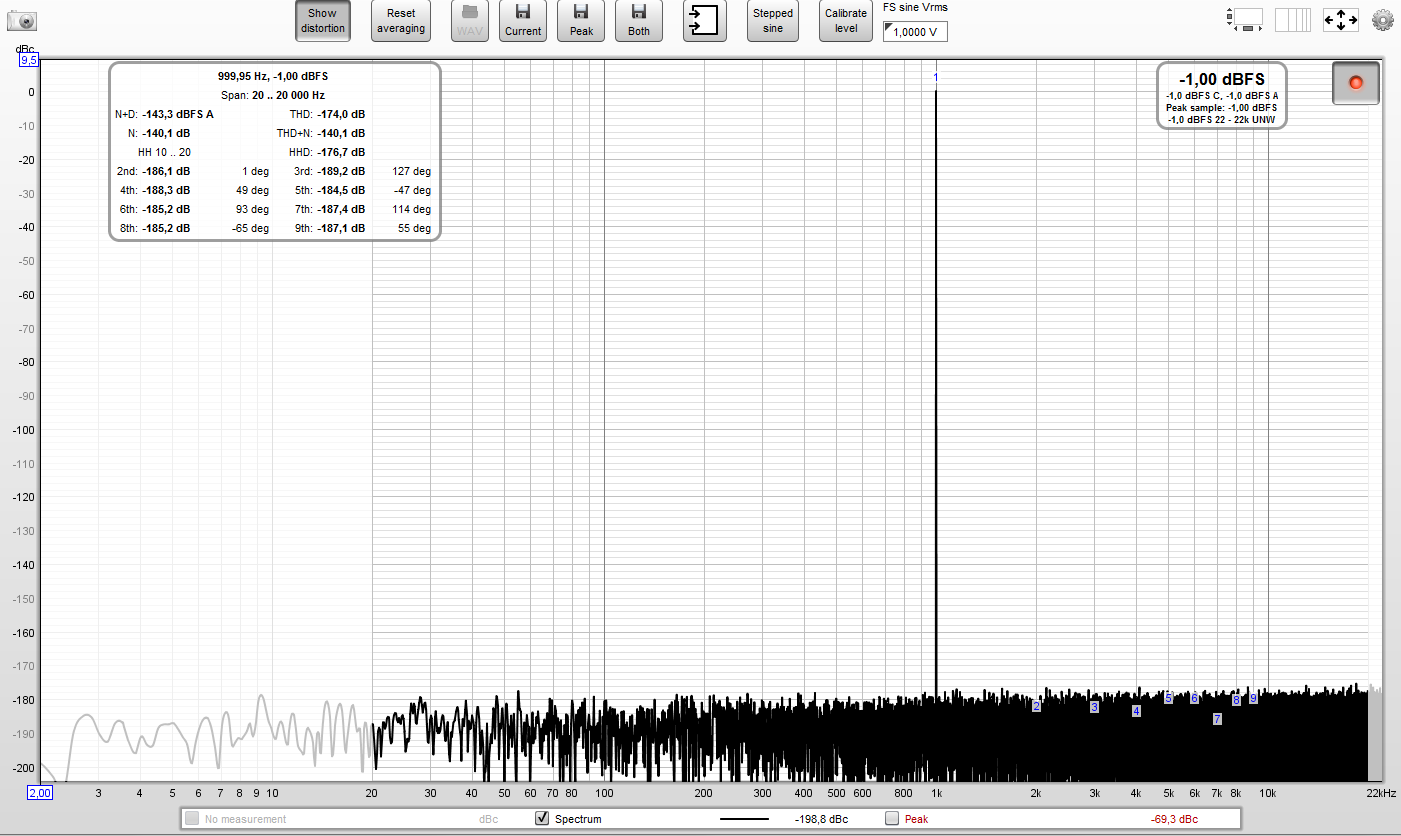The height and width of the screenshot is (836, 1401).
Task: Click the THD -174,0 dB value
Action: [341, 114]
